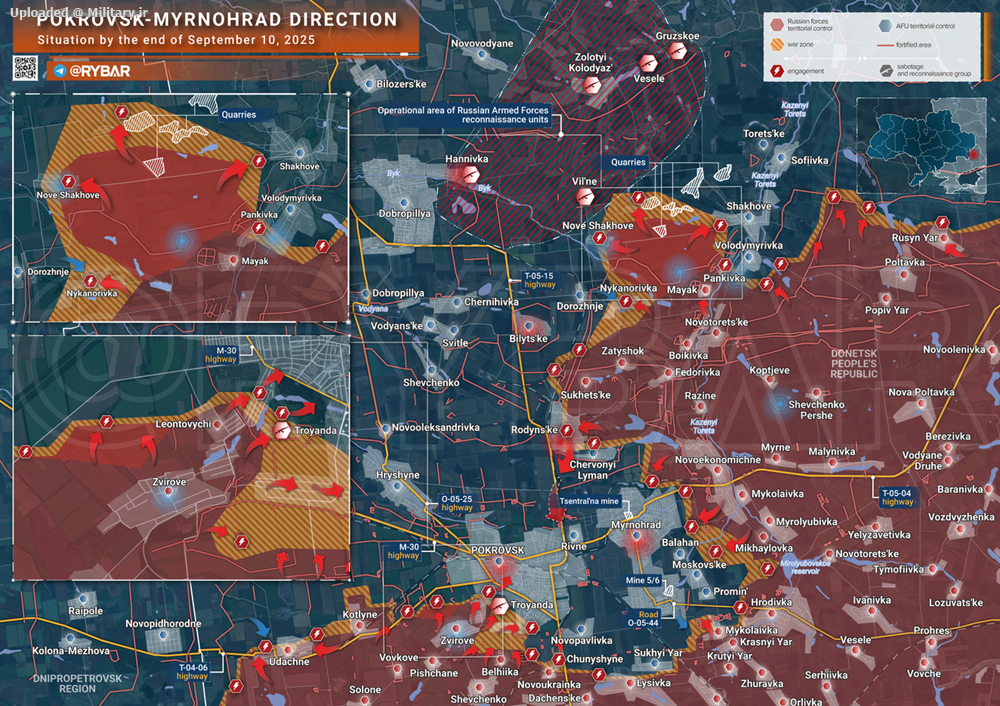1000x706 pixels.
Task: Click the fortified area legend line sample
Action: point(885,45)
